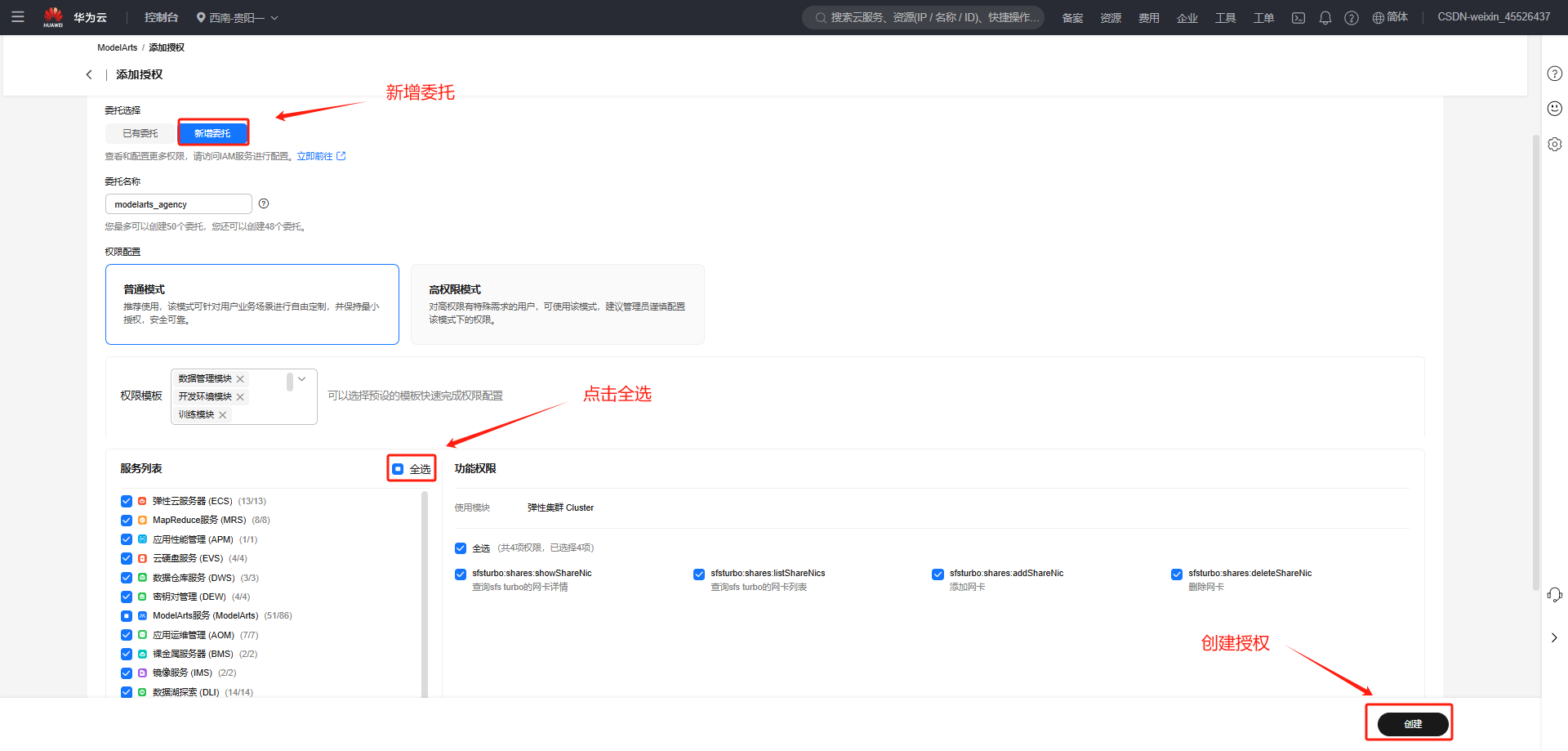
Task: Toggle sfsturbo:shares:addShareNic permission
Action: (938, 574)
